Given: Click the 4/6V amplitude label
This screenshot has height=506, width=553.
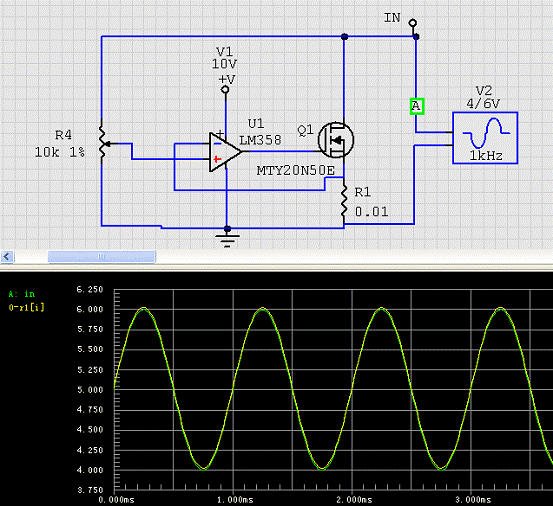Looking at the screenshot, I should (483, 104).
